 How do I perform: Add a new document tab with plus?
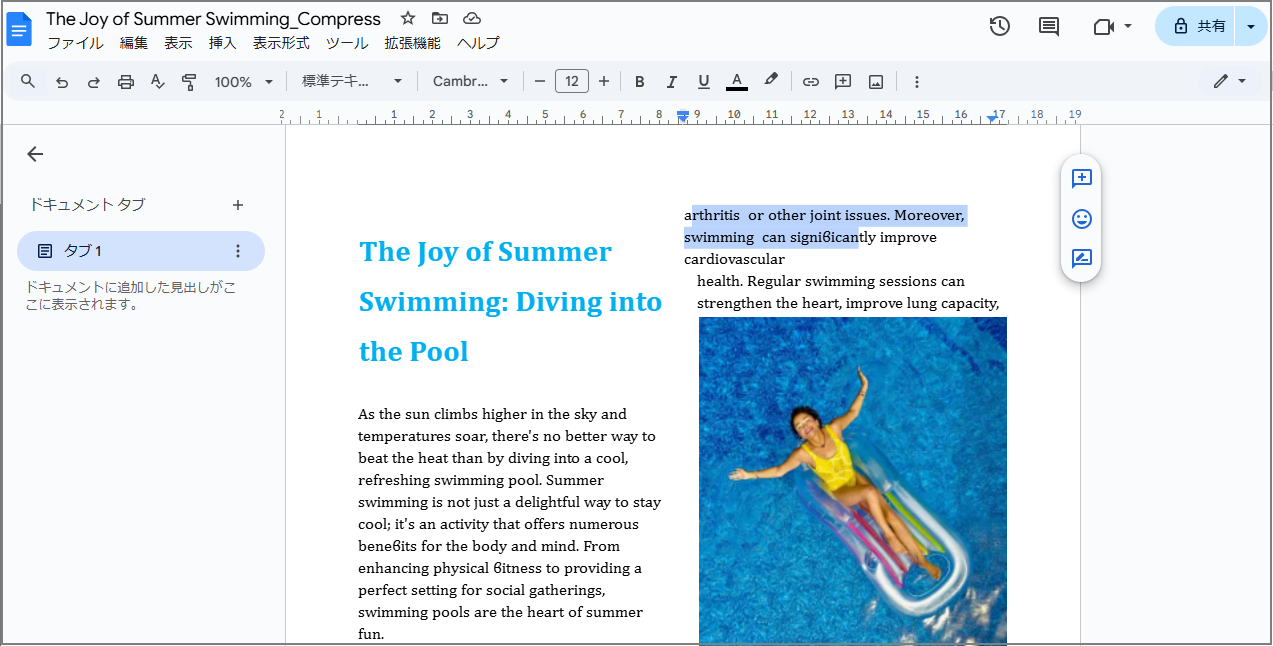pyautogui.click(x=238, y=205)
